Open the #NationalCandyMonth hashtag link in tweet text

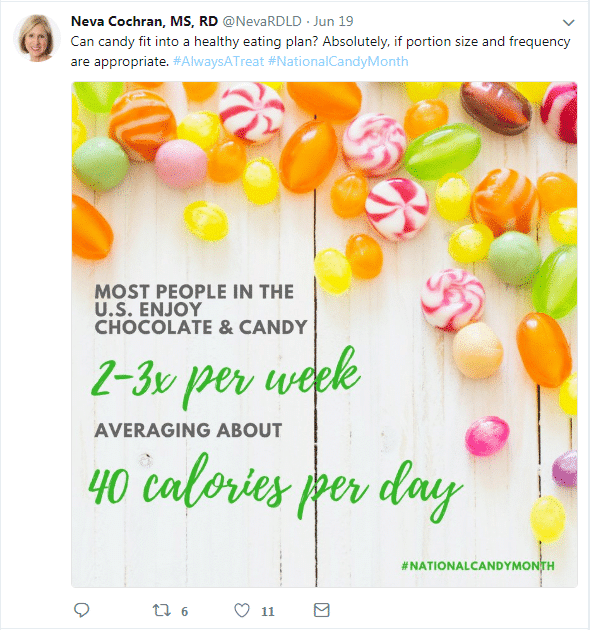tap(338, 61)
